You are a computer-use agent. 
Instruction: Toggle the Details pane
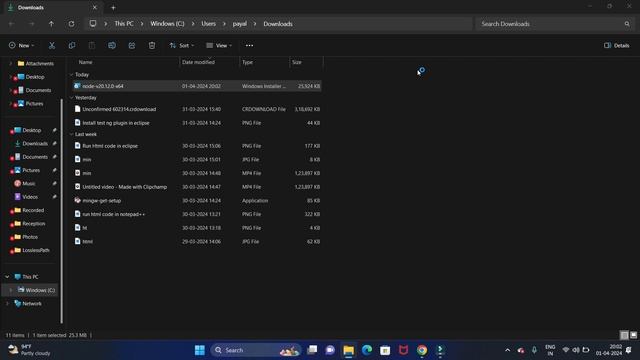coord(617,45)
